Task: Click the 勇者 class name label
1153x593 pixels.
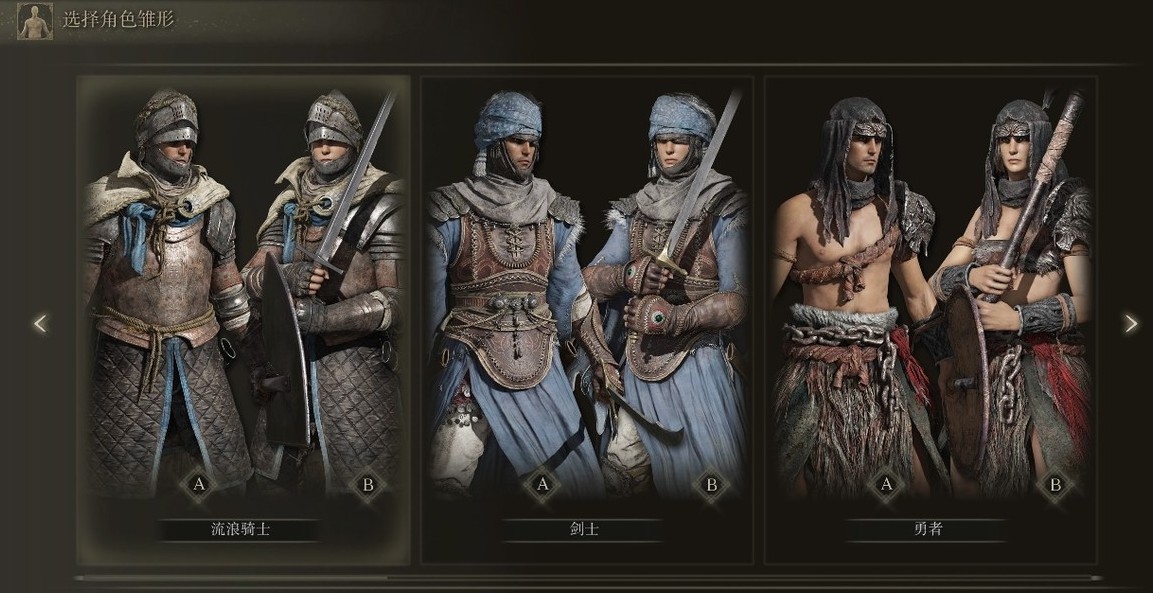Action: tap(927, 529)
